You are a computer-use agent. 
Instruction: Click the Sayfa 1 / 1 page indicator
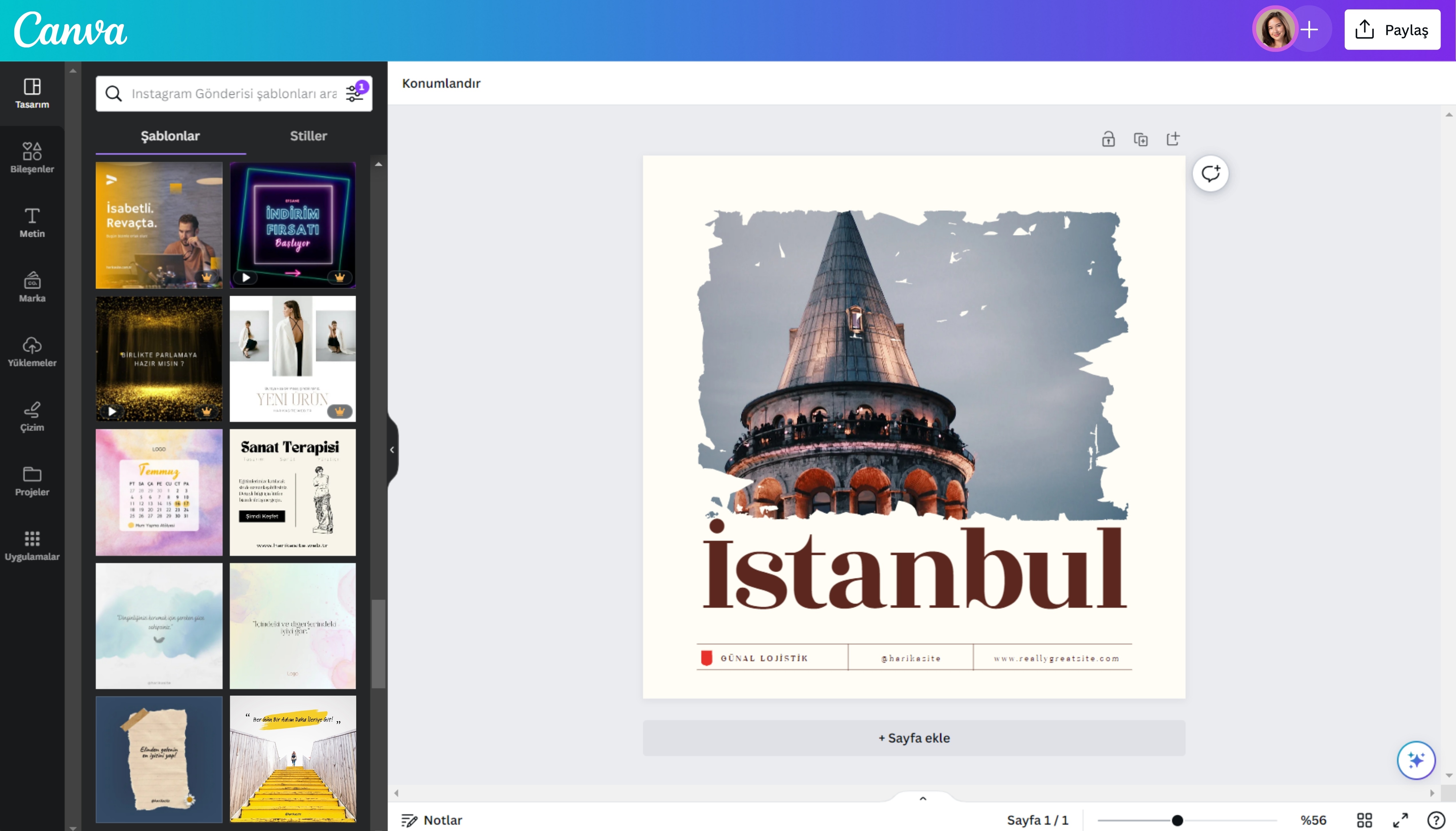(x=1037, y=820)
